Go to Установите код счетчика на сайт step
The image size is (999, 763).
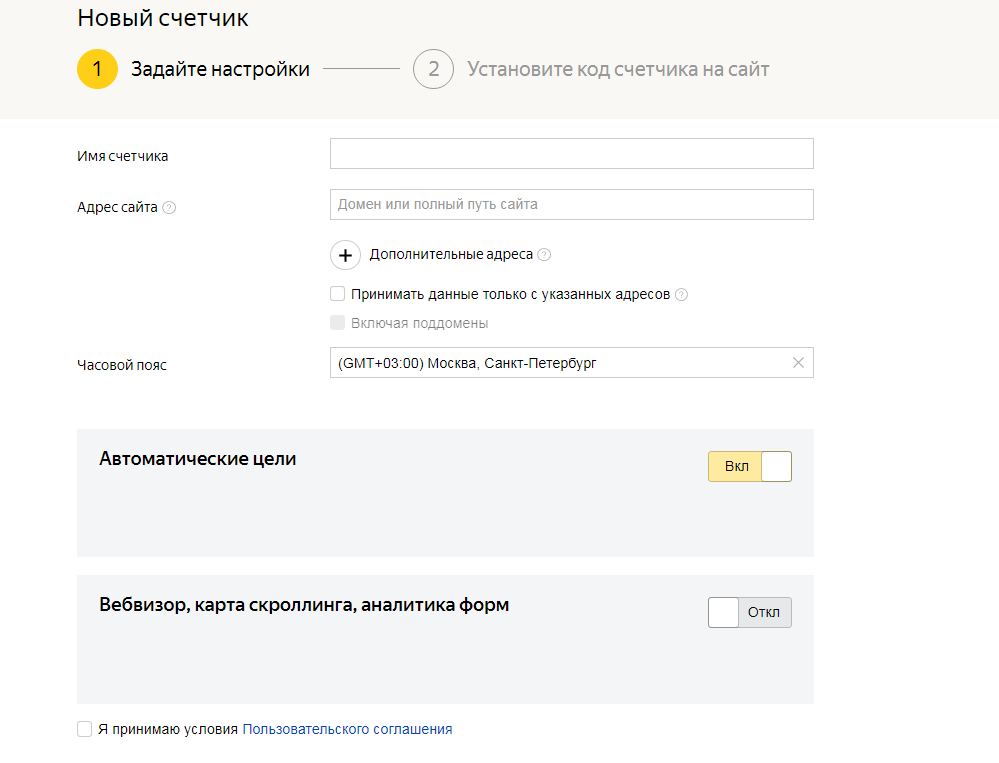(618, 69)
